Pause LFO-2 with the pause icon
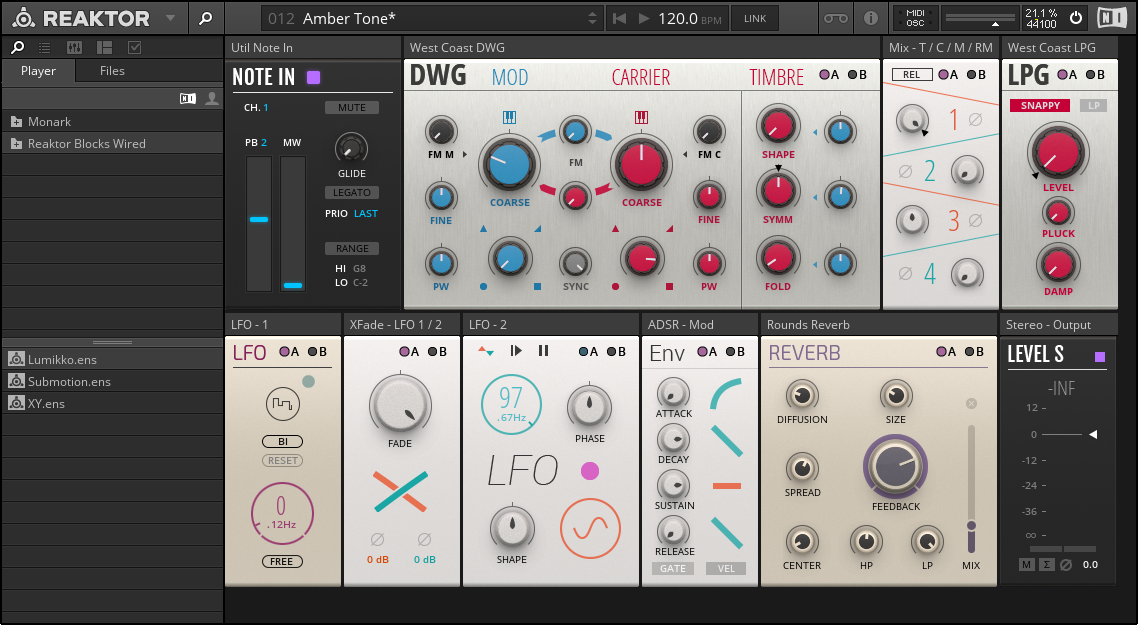 point(544,351)
